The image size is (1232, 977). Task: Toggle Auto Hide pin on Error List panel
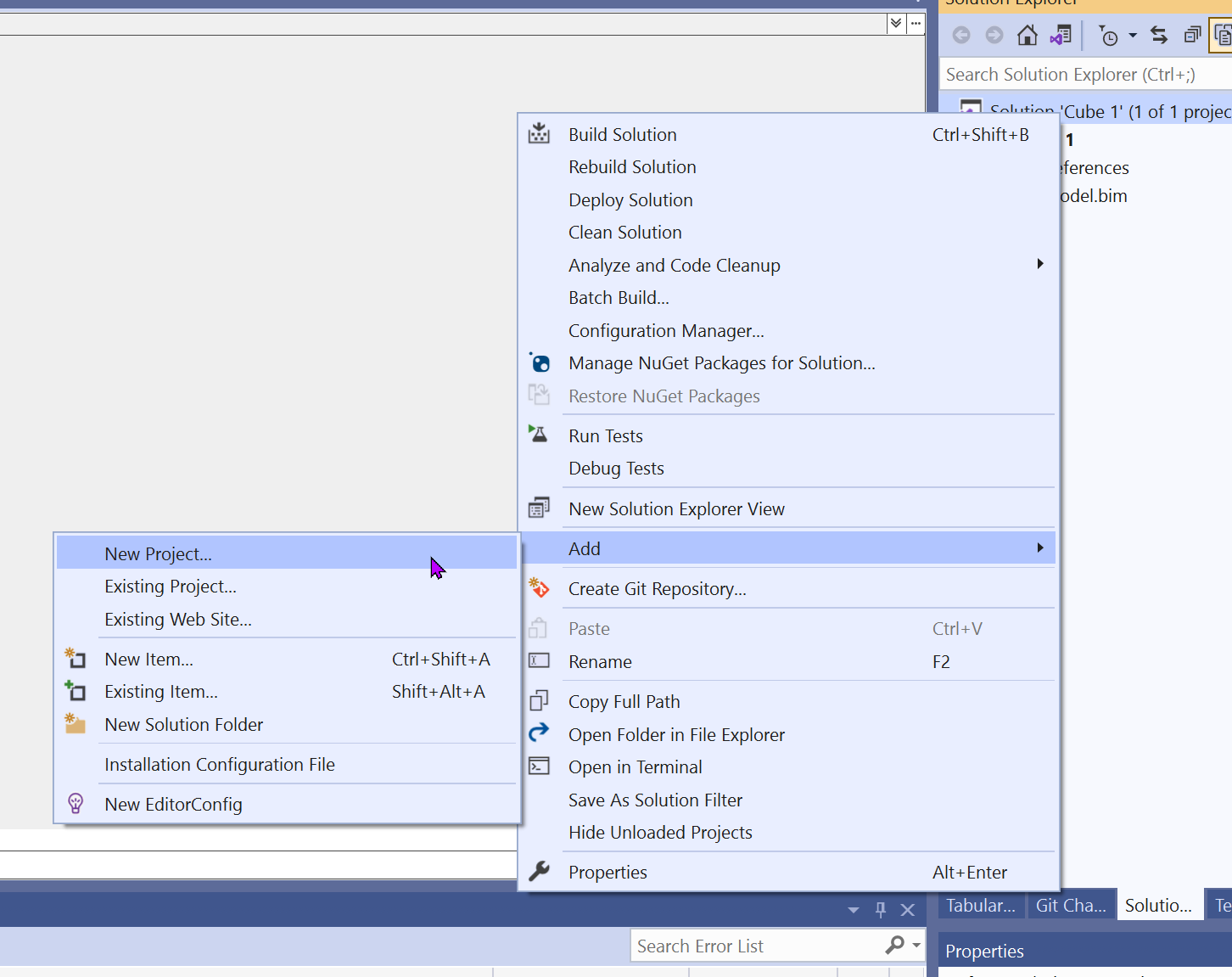(881, 910)
